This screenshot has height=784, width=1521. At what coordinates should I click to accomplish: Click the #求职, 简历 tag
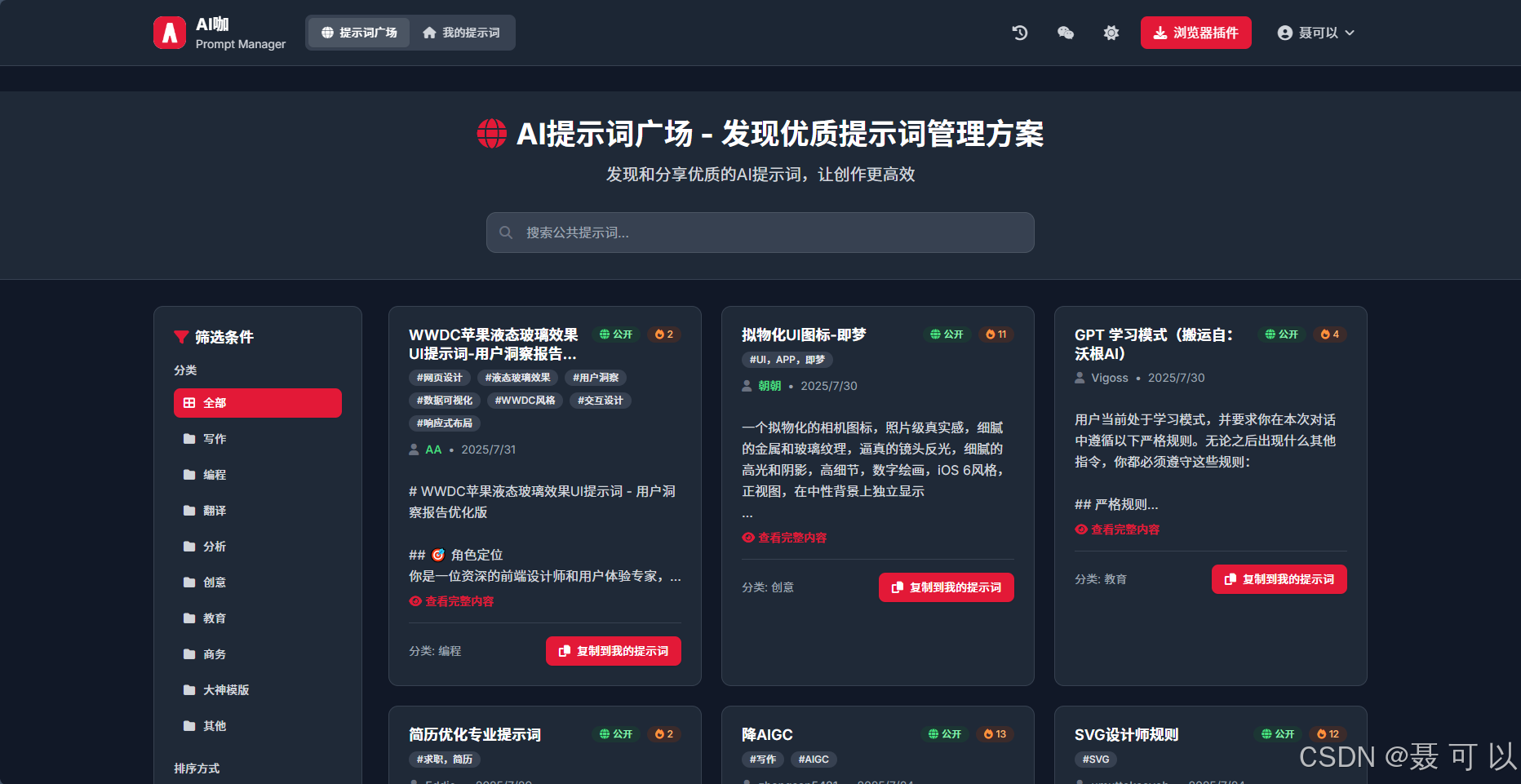(445, 760)
